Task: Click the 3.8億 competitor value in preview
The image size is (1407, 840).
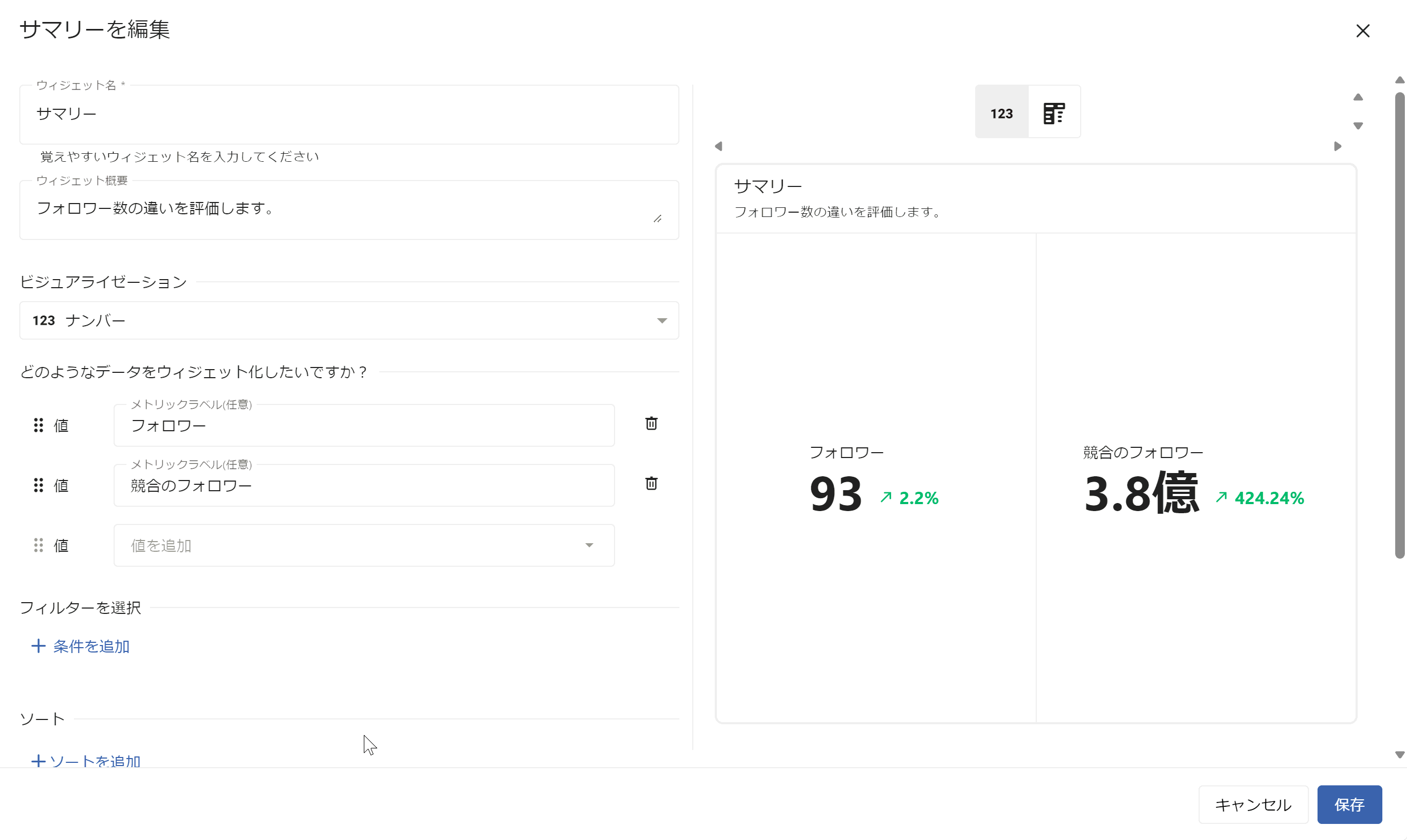Action: pyautogui.click(x=1141, y=493)
